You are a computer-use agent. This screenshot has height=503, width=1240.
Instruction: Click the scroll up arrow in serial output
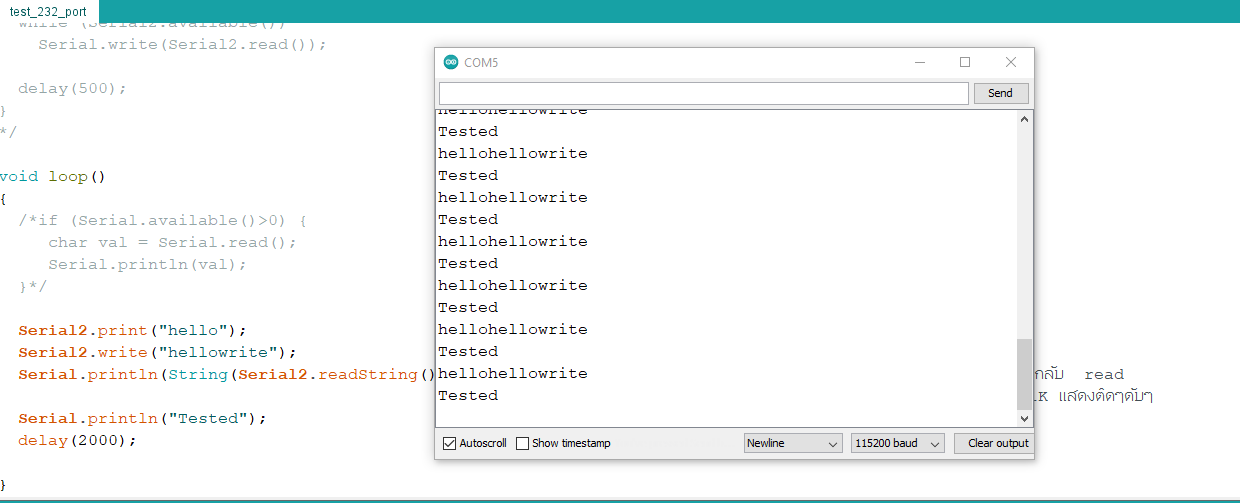click(x=1024, y=120)
